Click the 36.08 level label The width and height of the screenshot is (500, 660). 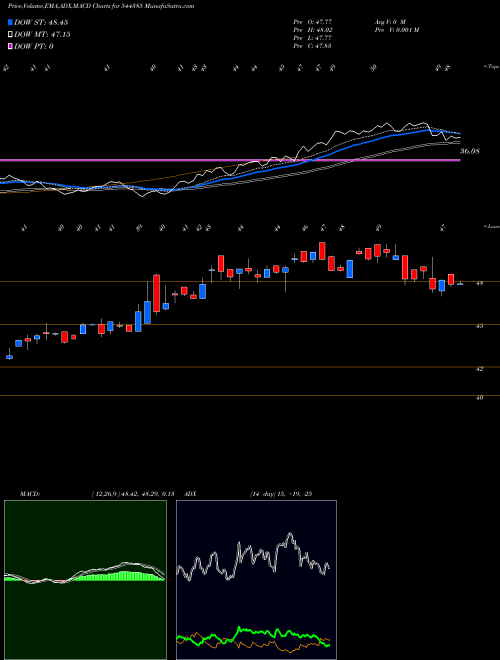(470, 151)
